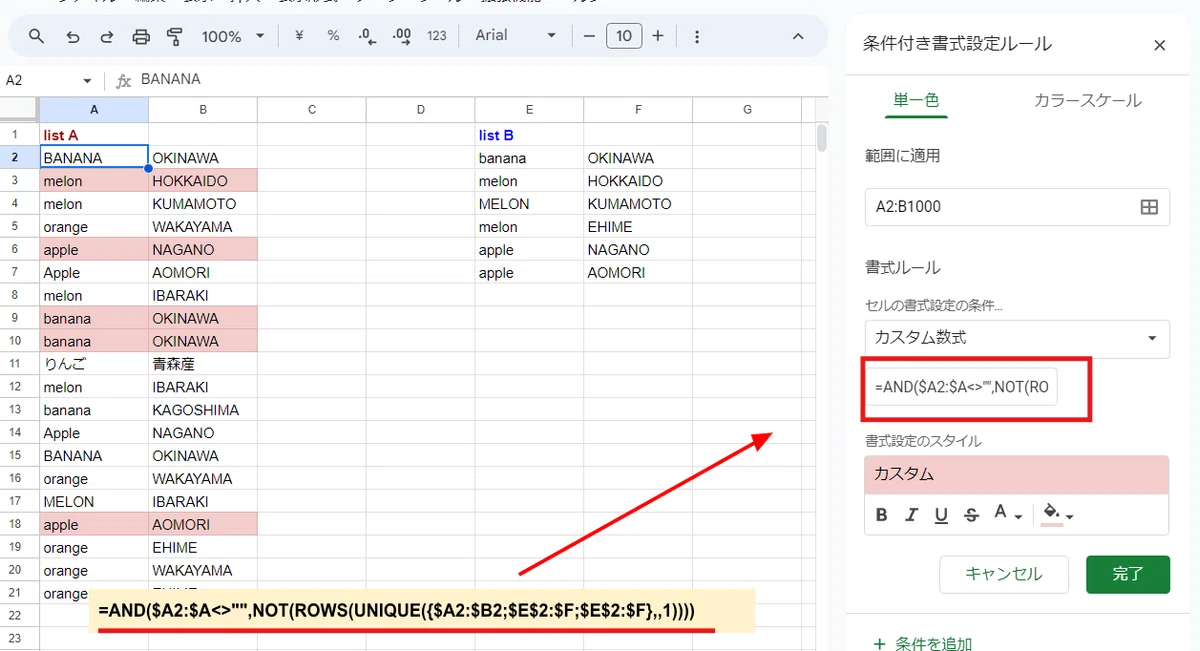Click the redo arrow icon
The width and height of the screenshot is (1200, 651).
(106, 36)
